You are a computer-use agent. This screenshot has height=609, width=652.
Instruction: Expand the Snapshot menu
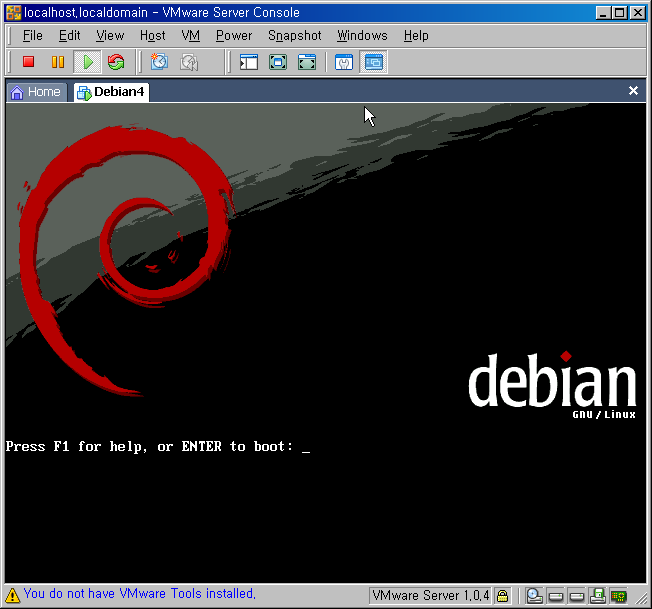tap(294, 35)
